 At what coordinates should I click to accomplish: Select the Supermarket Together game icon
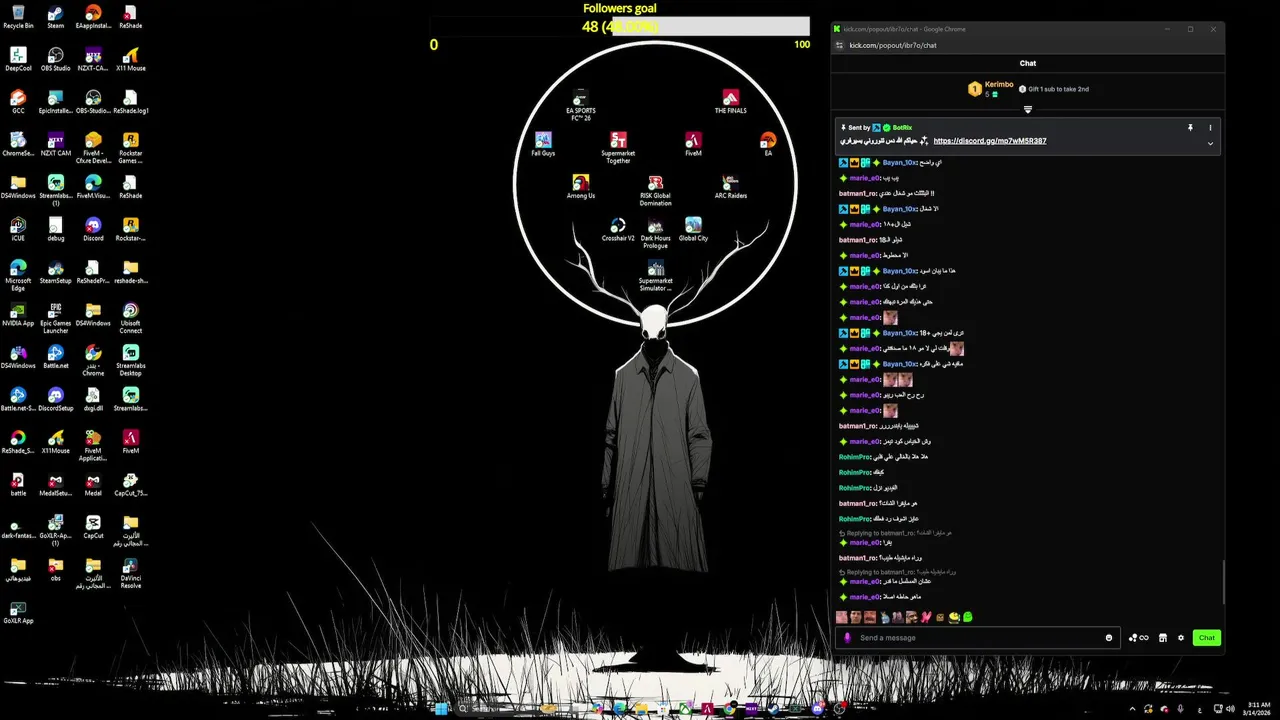coord(618,148)
